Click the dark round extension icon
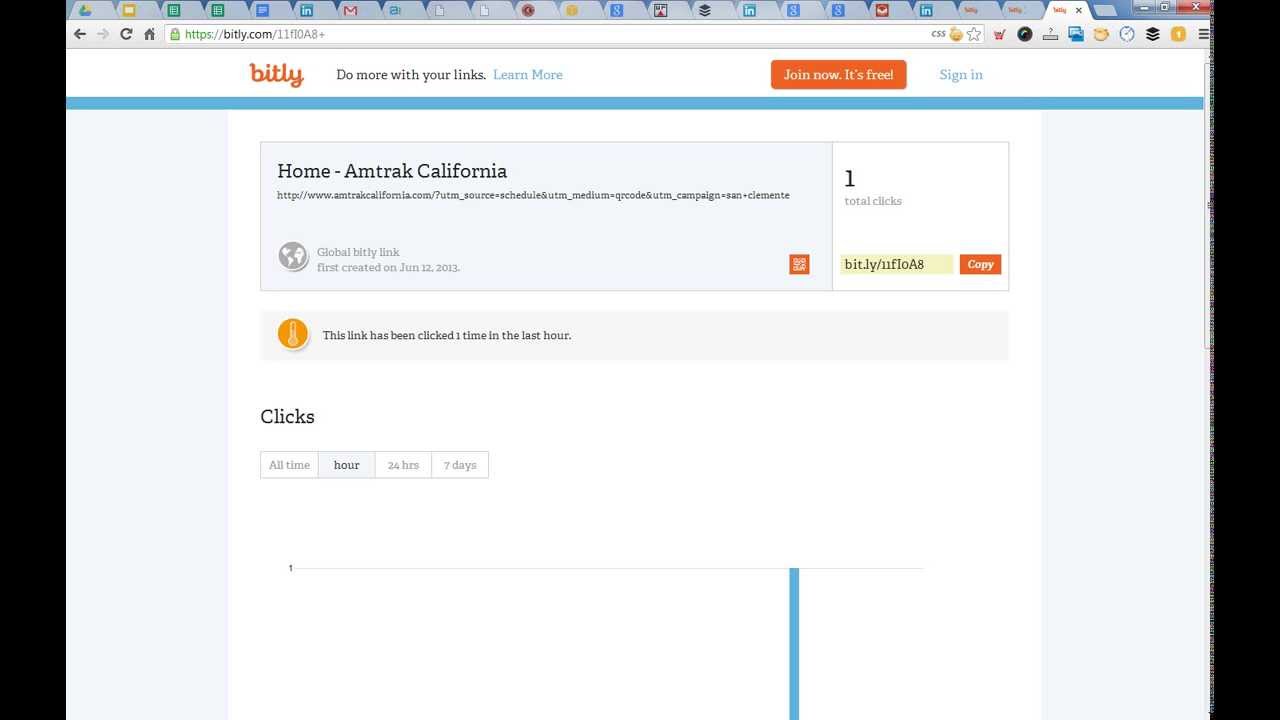This screenshot has height=720, width=1280. [1025, 34]
